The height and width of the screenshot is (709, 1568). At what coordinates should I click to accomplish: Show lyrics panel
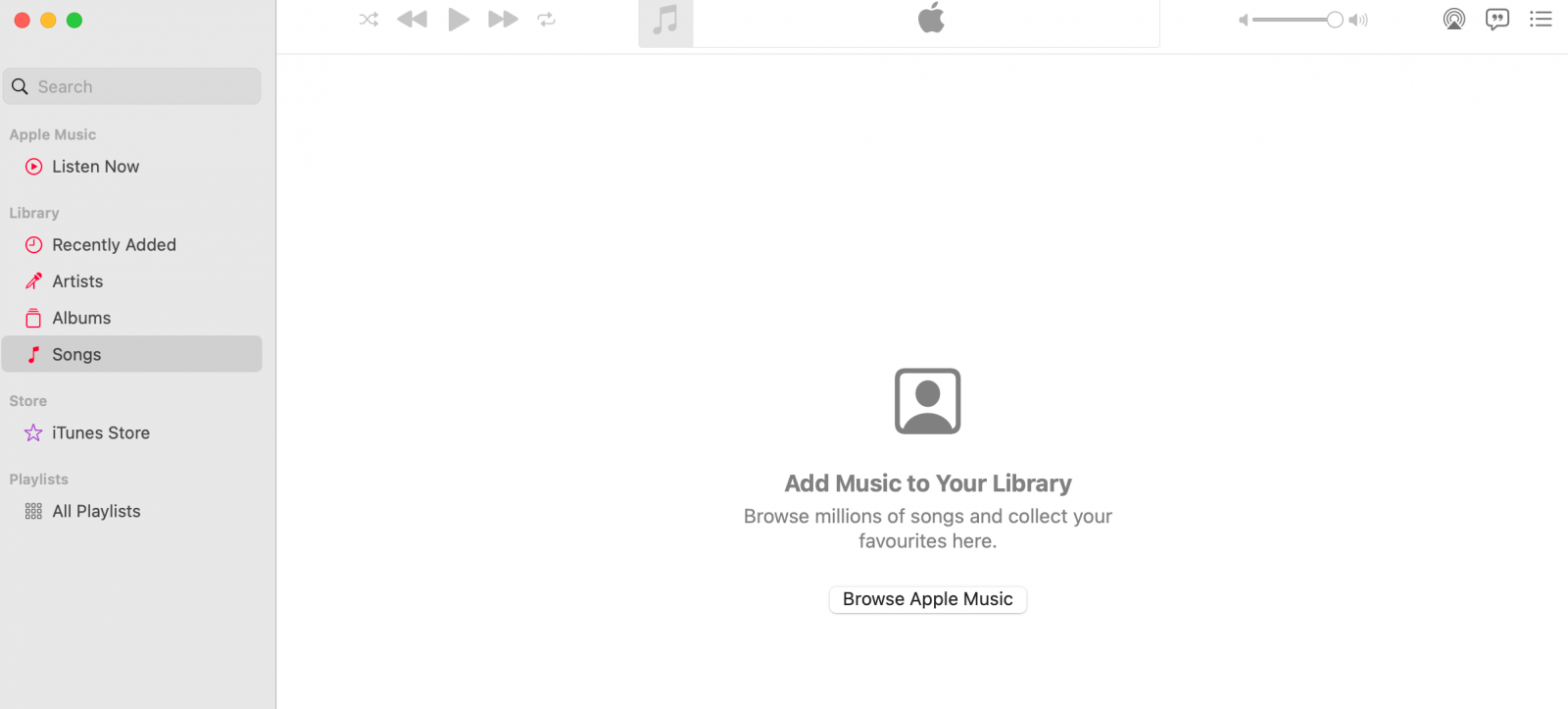[1497, 20]
